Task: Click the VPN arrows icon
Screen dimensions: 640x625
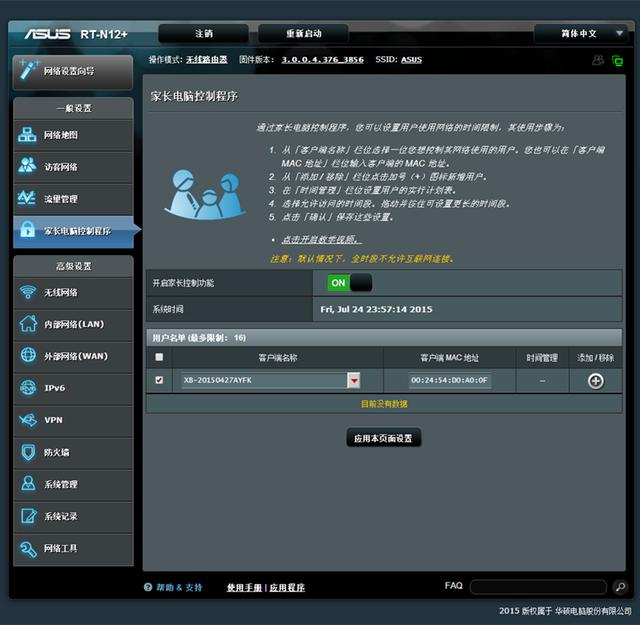Action: (28, 420)
